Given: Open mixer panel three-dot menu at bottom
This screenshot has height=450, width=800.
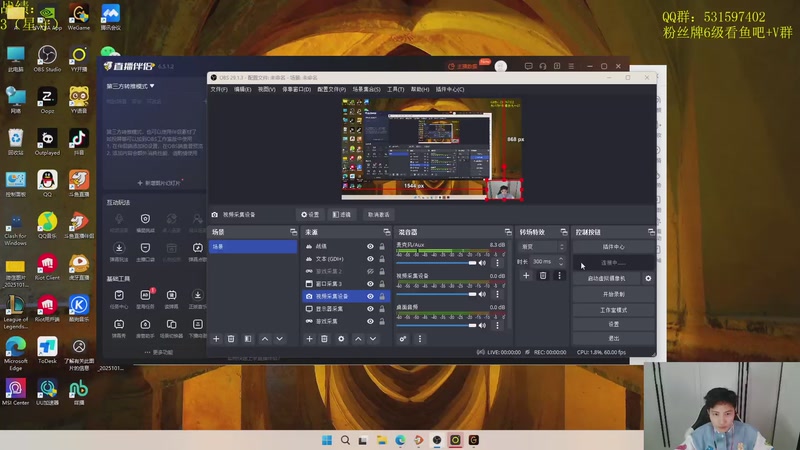Looking at the screenshot, I should pyautogui.click(x=420, y=339).
